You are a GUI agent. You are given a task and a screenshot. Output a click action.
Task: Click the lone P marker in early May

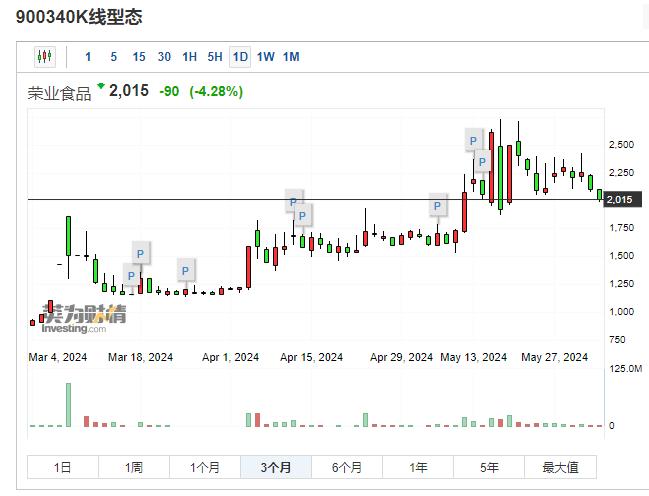tap(437, 207)
